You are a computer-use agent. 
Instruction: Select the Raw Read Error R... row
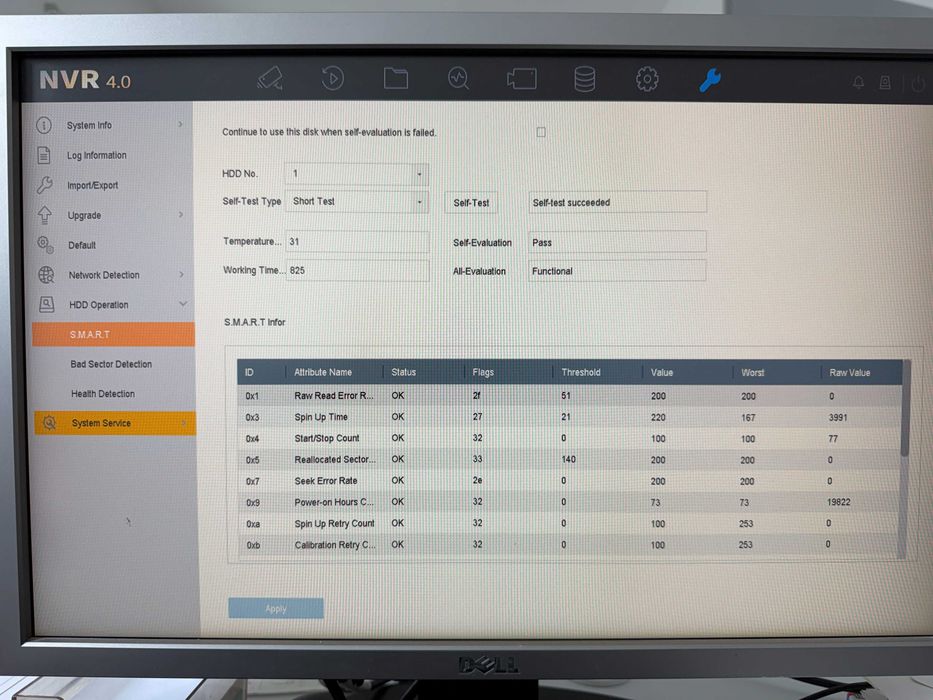coord(569,396)
